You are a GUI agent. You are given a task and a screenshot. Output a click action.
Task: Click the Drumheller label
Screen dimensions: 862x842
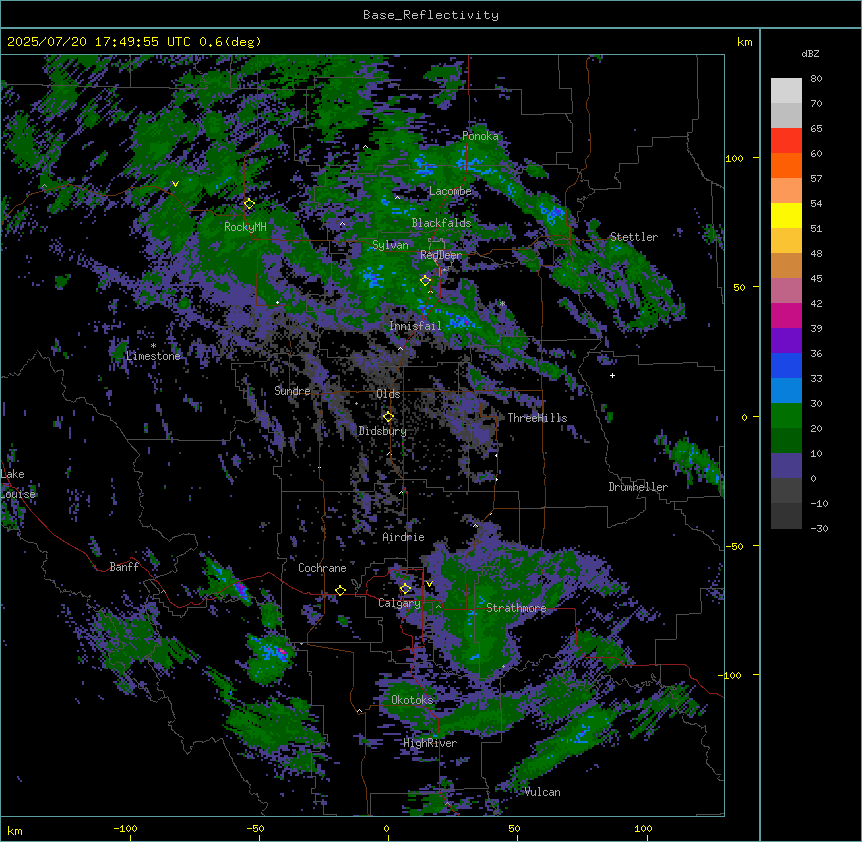point(638,487)
